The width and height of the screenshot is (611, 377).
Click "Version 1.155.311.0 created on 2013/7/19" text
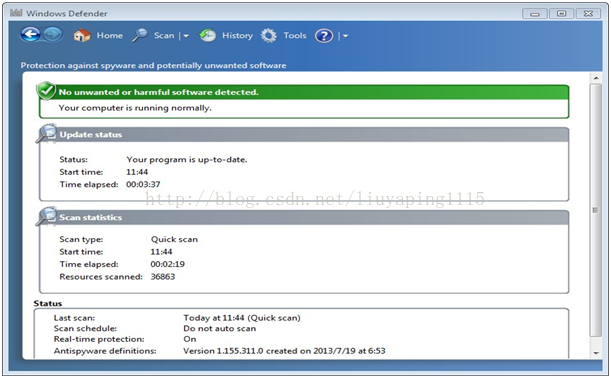tap(269, 351)
